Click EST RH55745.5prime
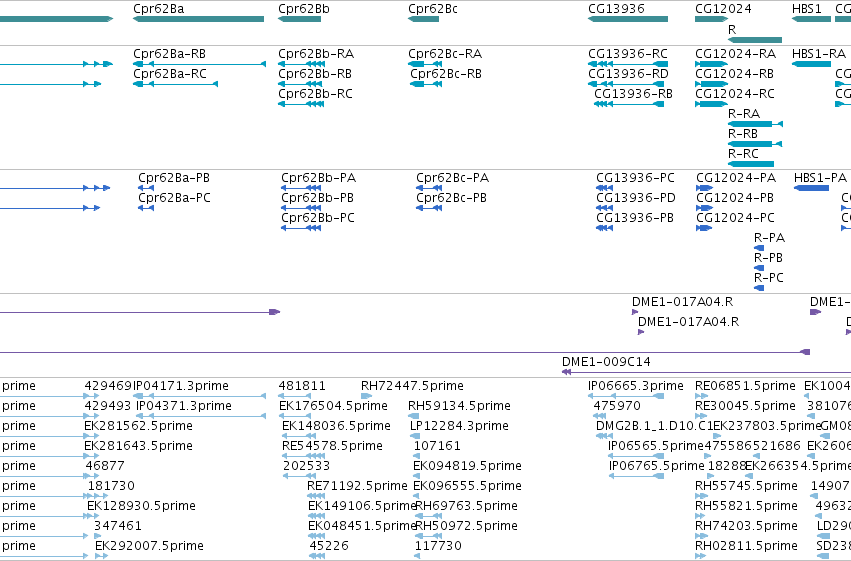The image size is (851, 561). [x=746, y=486]
